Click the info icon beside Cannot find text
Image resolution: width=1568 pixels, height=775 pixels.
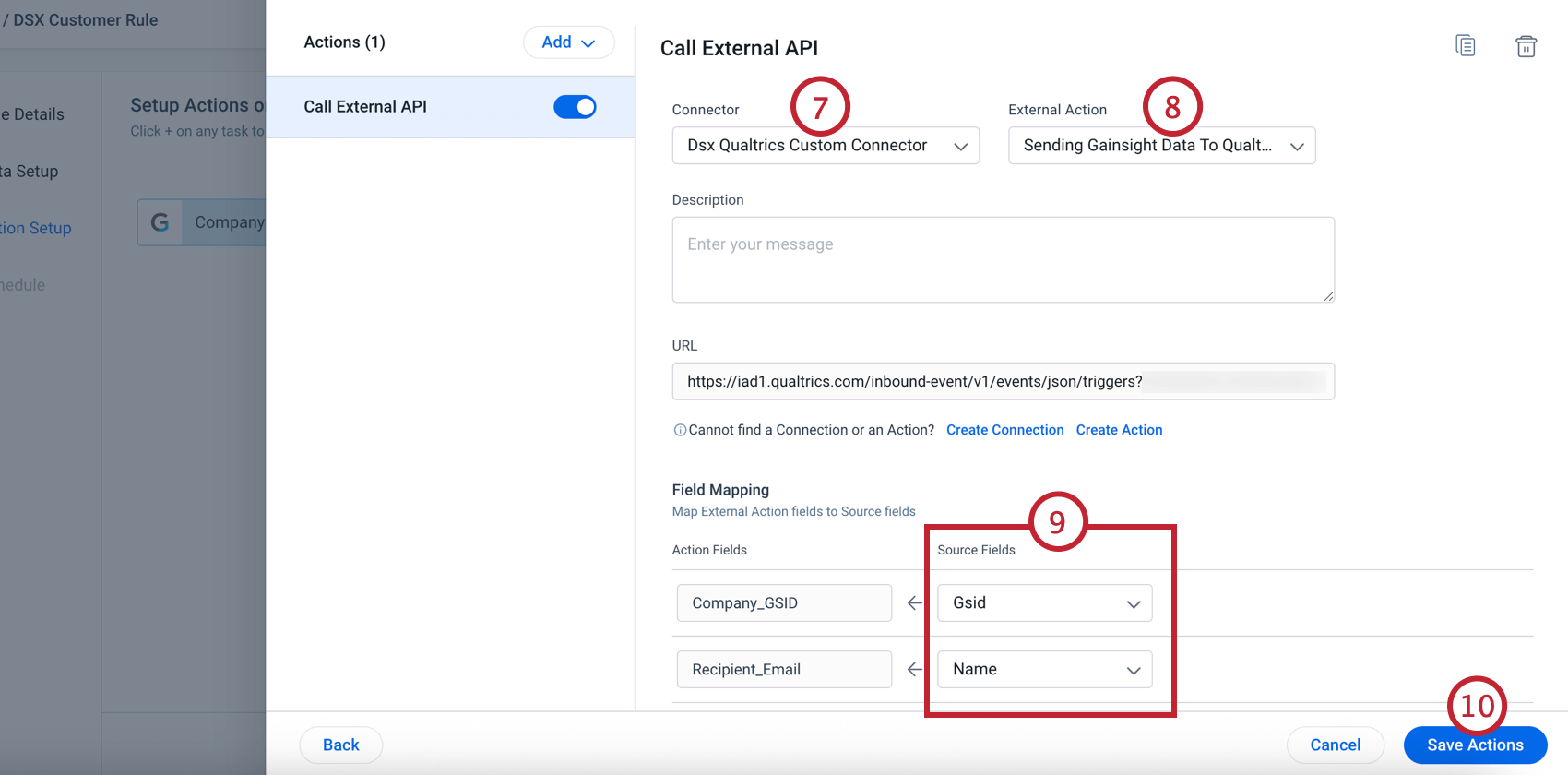click(x=680, y=430)
